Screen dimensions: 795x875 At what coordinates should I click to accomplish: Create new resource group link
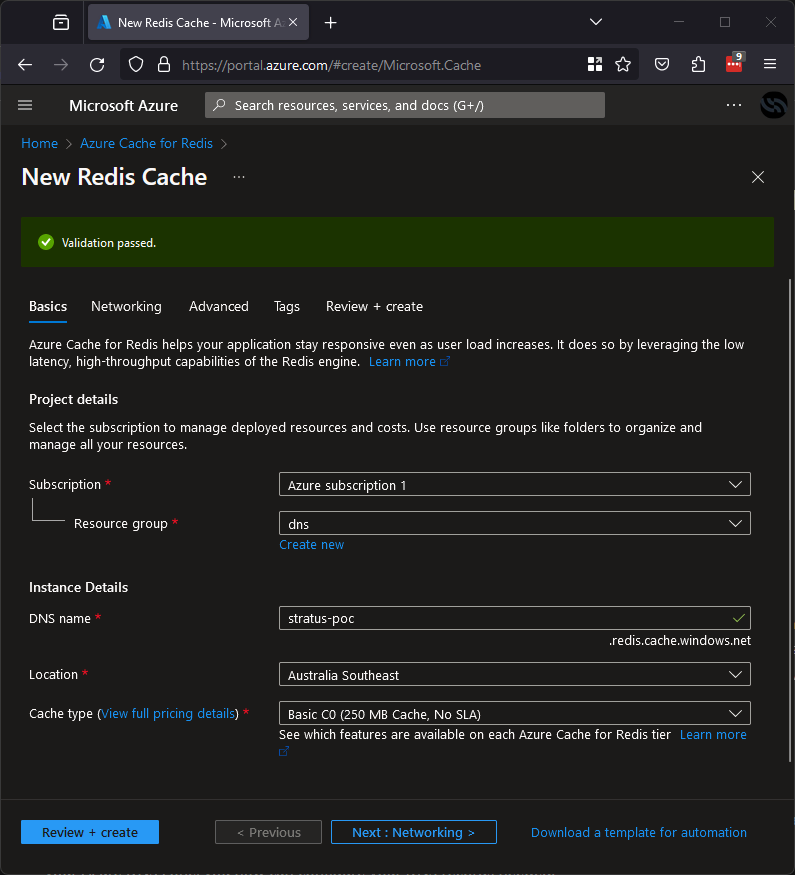pyautogui.click(x=311, y=545)
